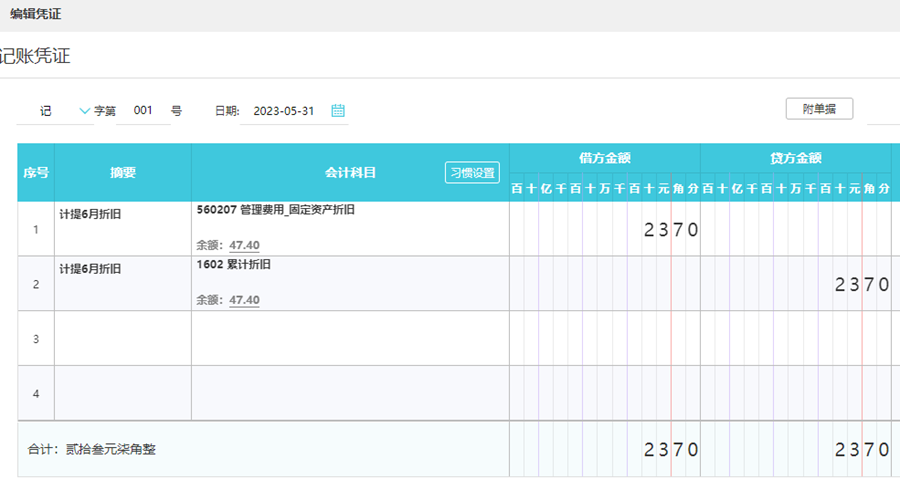Click the 贷方金额 column header
This screenshot has height=490, width=900.
tap(796, 158)
